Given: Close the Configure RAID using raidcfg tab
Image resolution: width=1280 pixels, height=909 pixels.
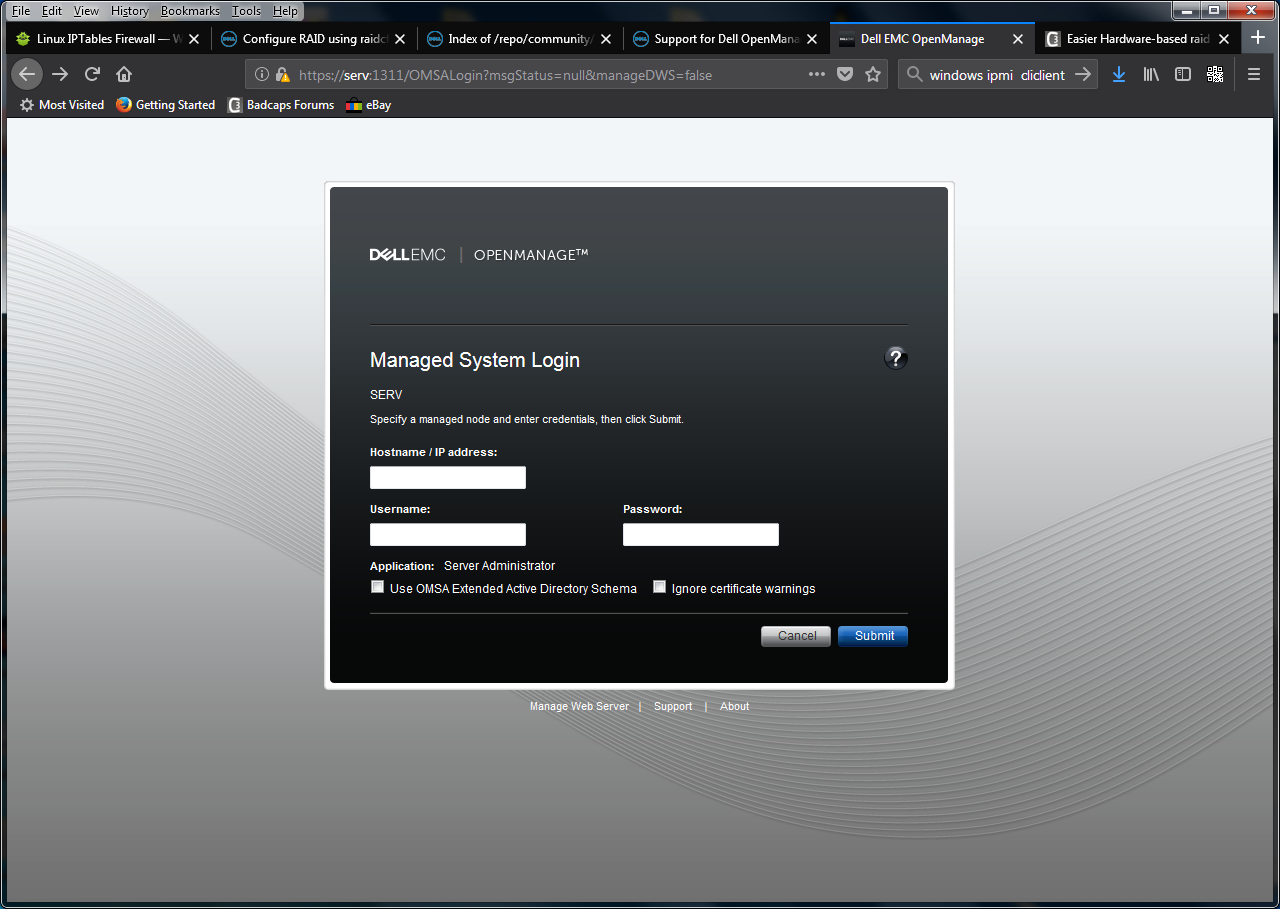Looking at the screenshot, I should pyautogui.click(x=400, y=39).
